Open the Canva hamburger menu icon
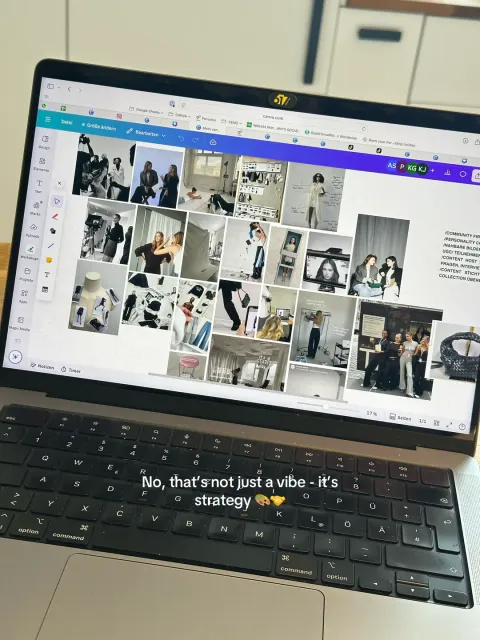Screen dimensions: 480x640 pyautogui.click(x=48, y=119)
